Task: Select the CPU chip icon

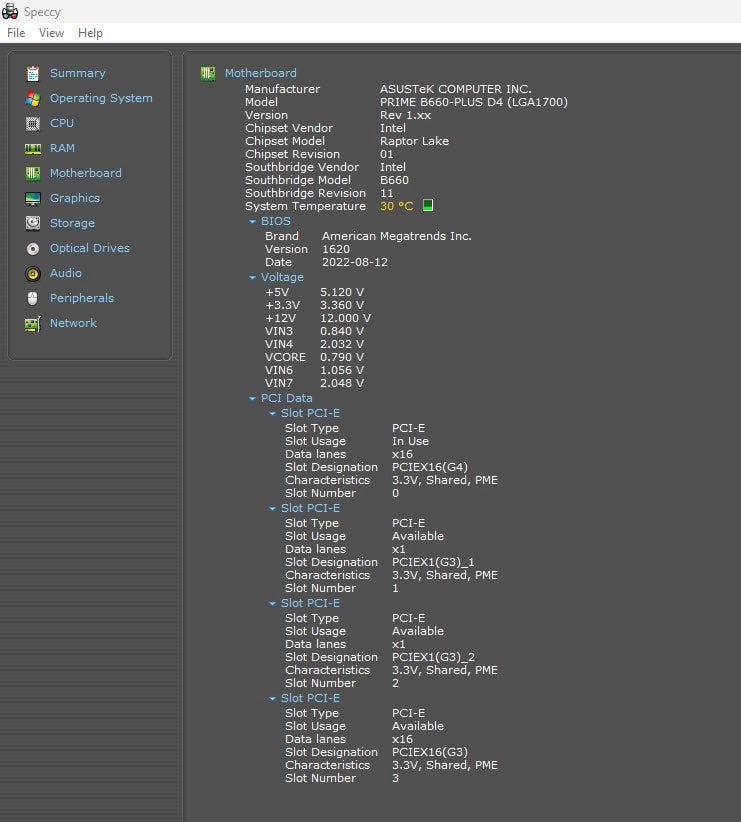Action: [x=33, y=123]
